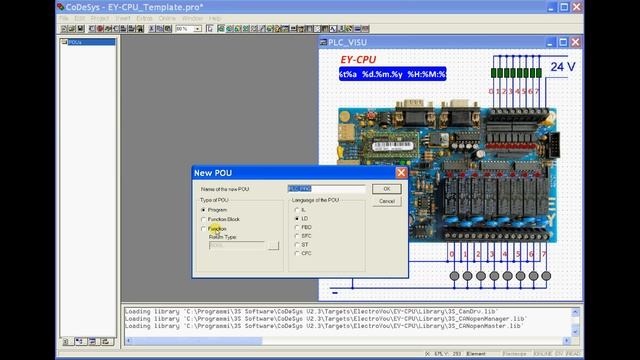Click the date/time display in PLC_VISU
640x360 pixels.
click(x=392, y=74)
